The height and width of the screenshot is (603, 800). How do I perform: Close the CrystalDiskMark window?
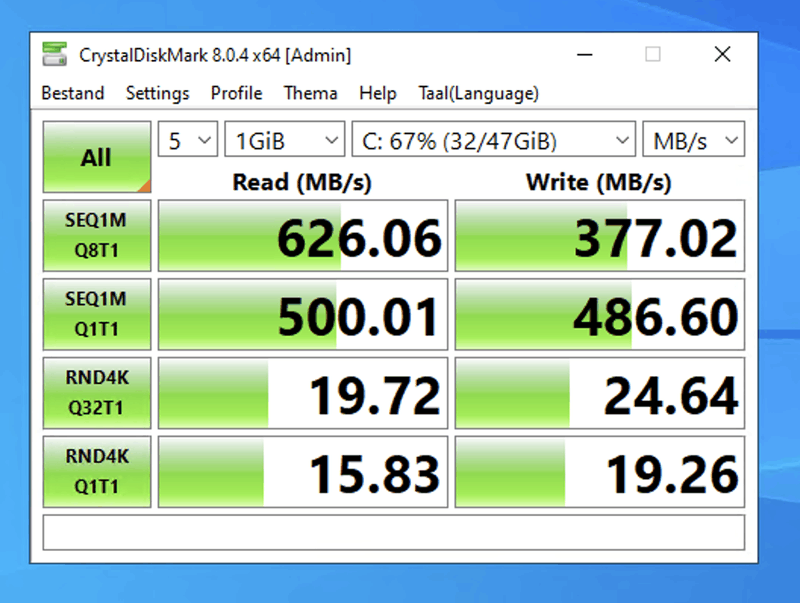click(x=722, y=55)
